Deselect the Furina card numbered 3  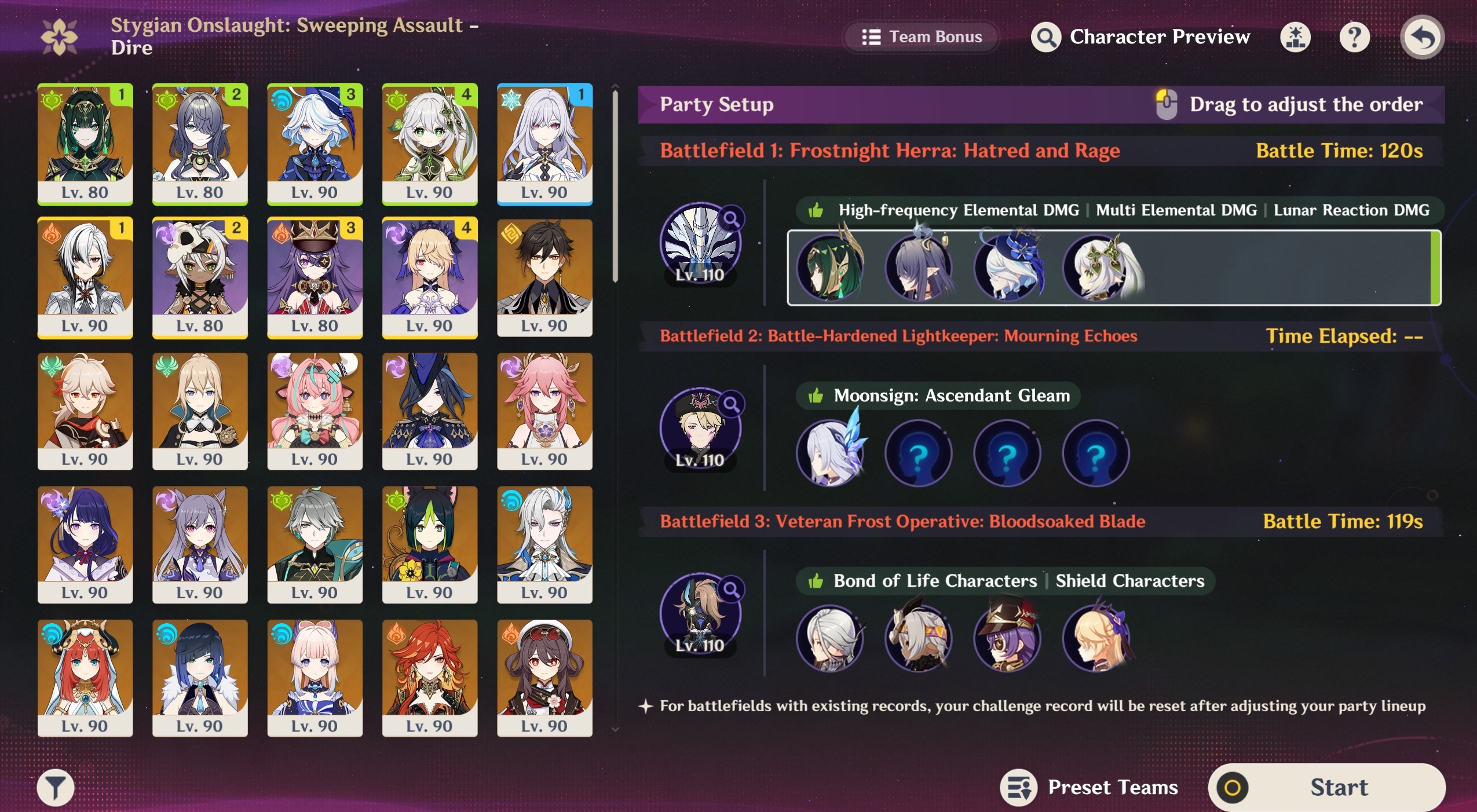315,144
